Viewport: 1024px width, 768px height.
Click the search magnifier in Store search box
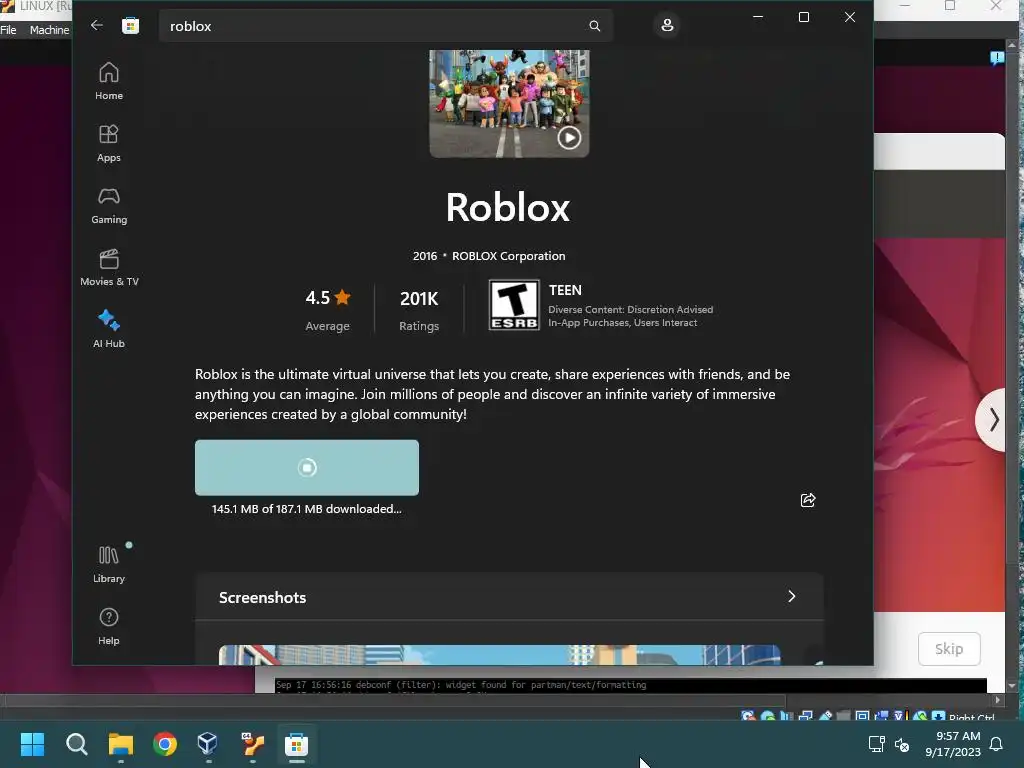[594, 25]
